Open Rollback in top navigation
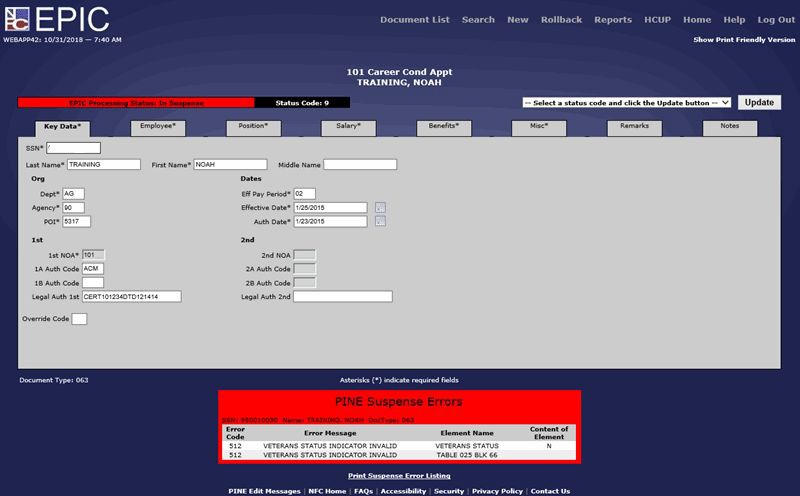This screenshot has height=496, width=800. 561,19
